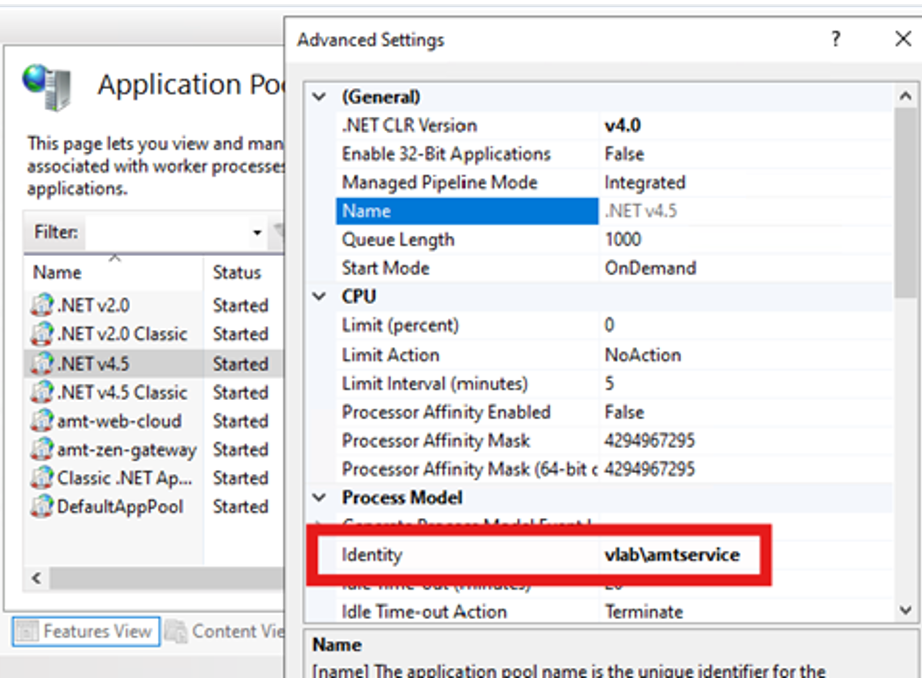Select Processor Affinity Mask (64-bit) property
The width and height of the screenshot is (922, 682).
470,469
